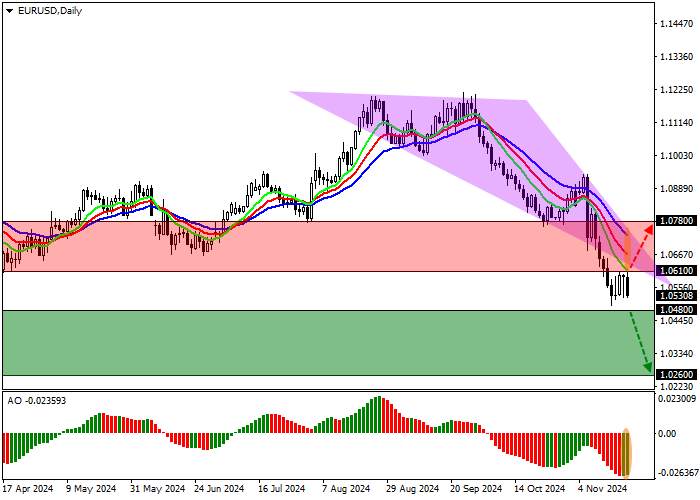The width and height of the screenshot is (700, 500).
Task: Click the AO -0.023593 indicator label
Action: click(x=37, y=401)
